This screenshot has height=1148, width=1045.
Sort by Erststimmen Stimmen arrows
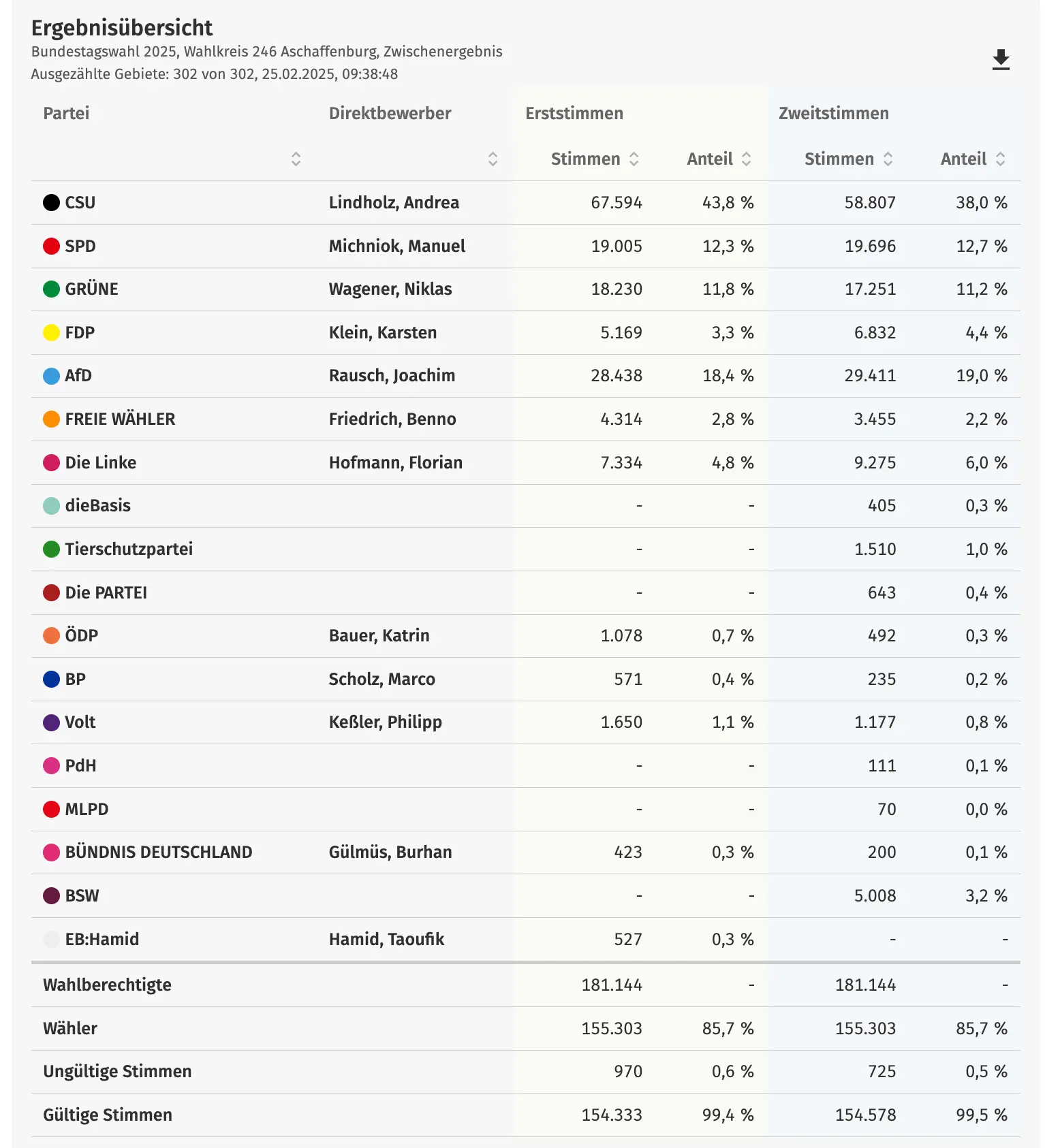(634, 159)
